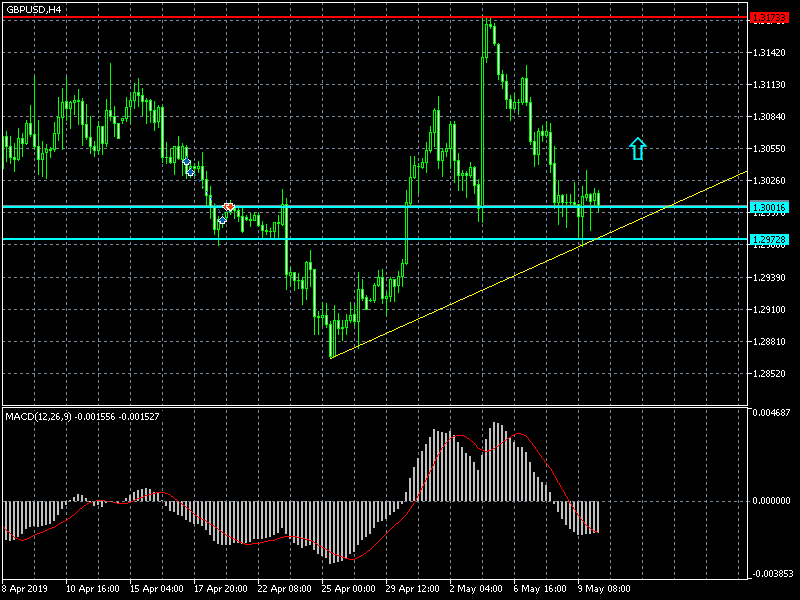This screenshot has width=800, height=600.
Task: Select the lower cyan horizontal line
Action: pyautogui.click(x=400, y=240)
